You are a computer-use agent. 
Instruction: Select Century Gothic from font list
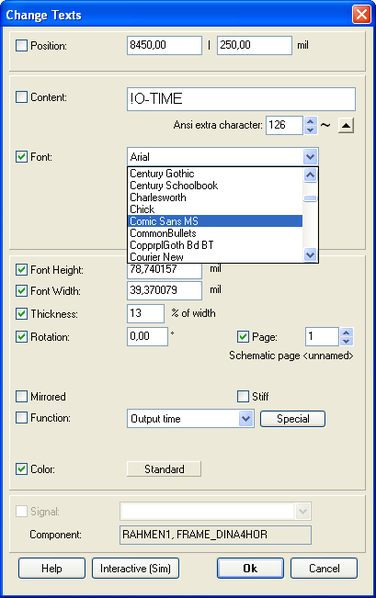pos(215,174)
